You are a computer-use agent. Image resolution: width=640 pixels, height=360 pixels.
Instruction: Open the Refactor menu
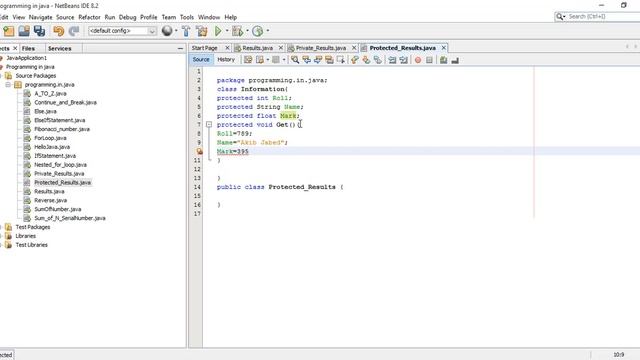pos(89,17)
